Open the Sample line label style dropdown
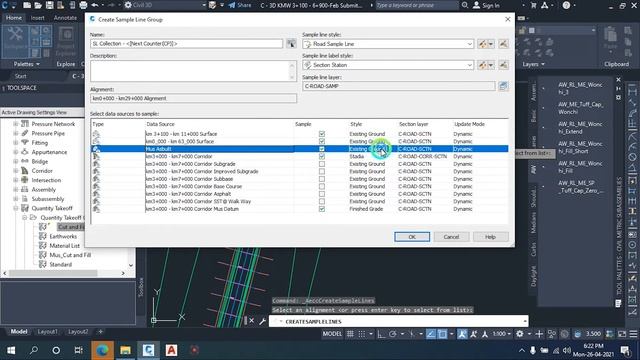 (469, 65)
